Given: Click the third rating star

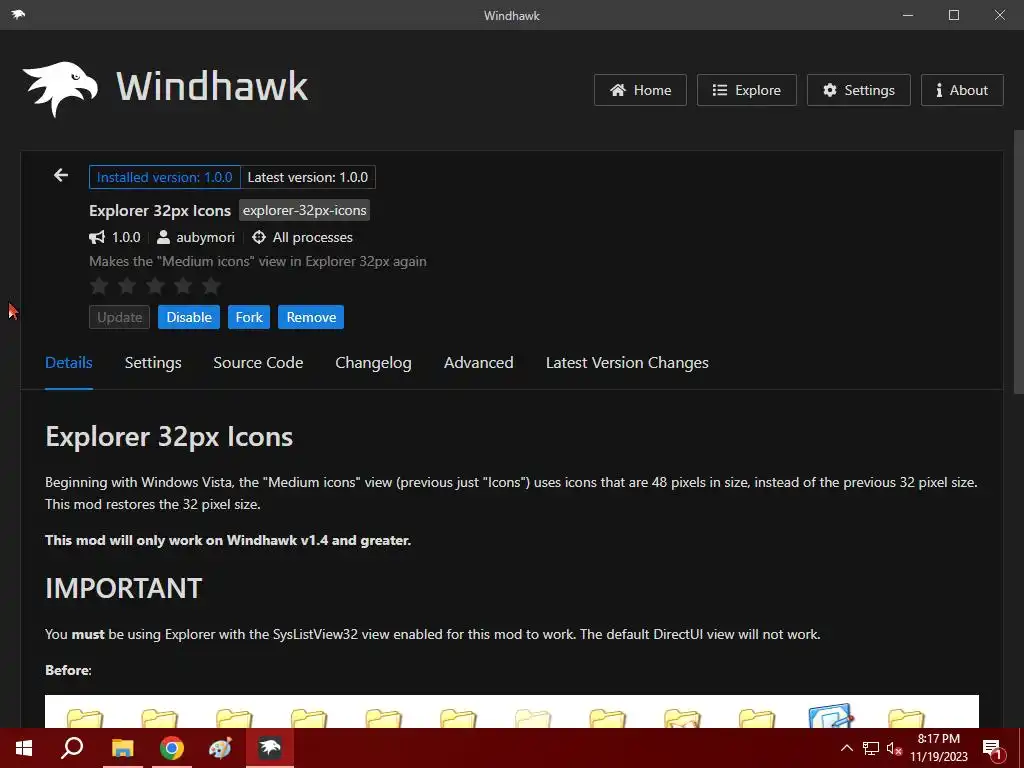Looking at the screenshot, I should pos(155,285).
